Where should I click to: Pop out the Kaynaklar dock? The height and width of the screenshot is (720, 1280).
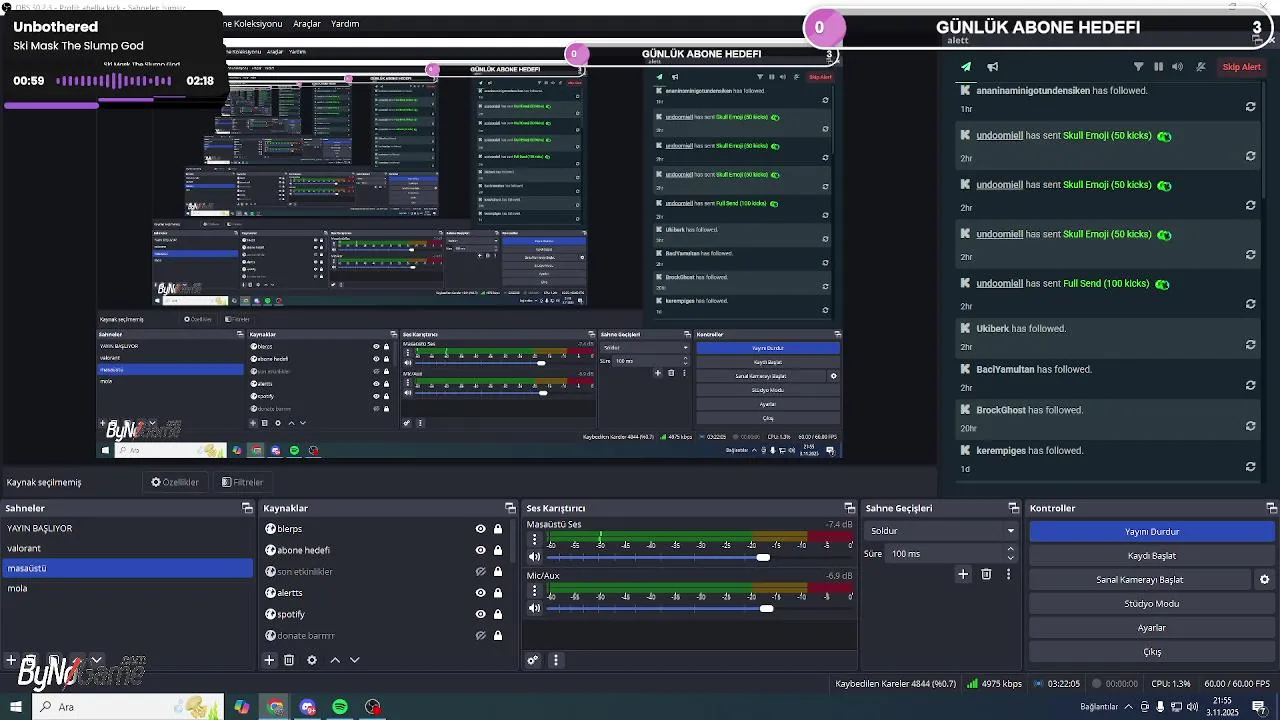(510, 508)
